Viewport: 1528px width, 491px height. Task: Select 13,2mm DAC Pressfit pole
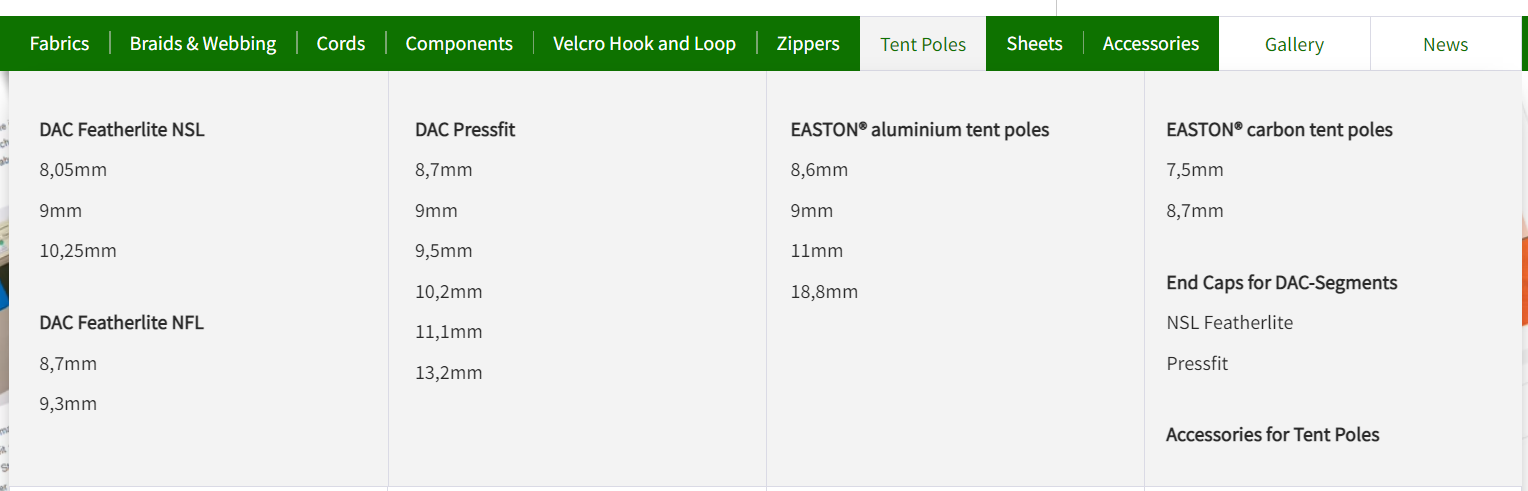(x=449, y=373)
